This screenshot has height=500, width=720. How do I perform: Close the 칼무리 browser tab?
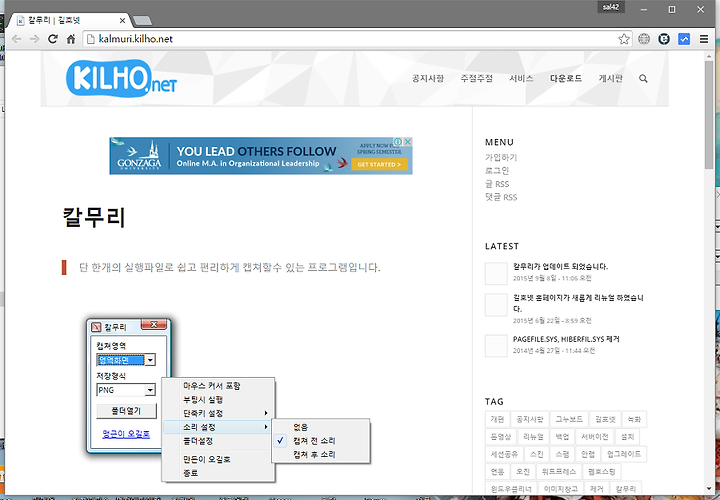pyautogui.click(x=123, y=21)
